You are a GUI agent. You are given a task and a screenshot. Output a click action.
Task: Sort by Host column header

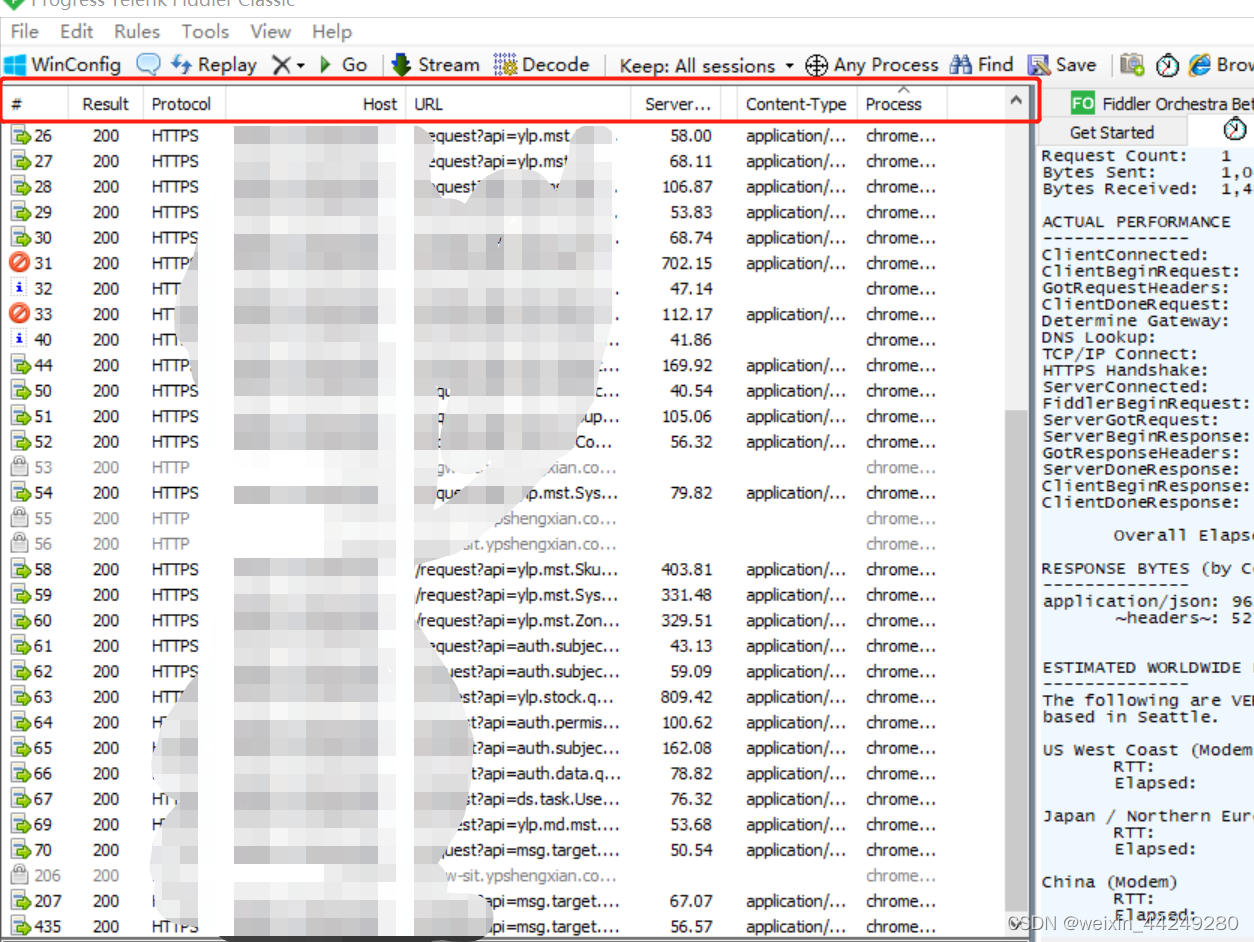pyautogui.click(x=315, y=104)
